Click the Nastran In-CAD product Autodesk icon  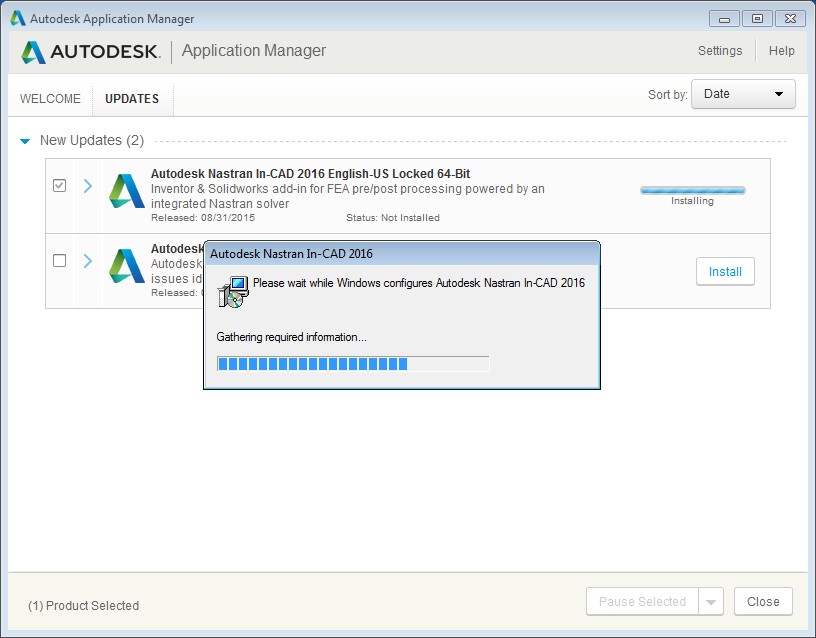[x=126, y=191]
